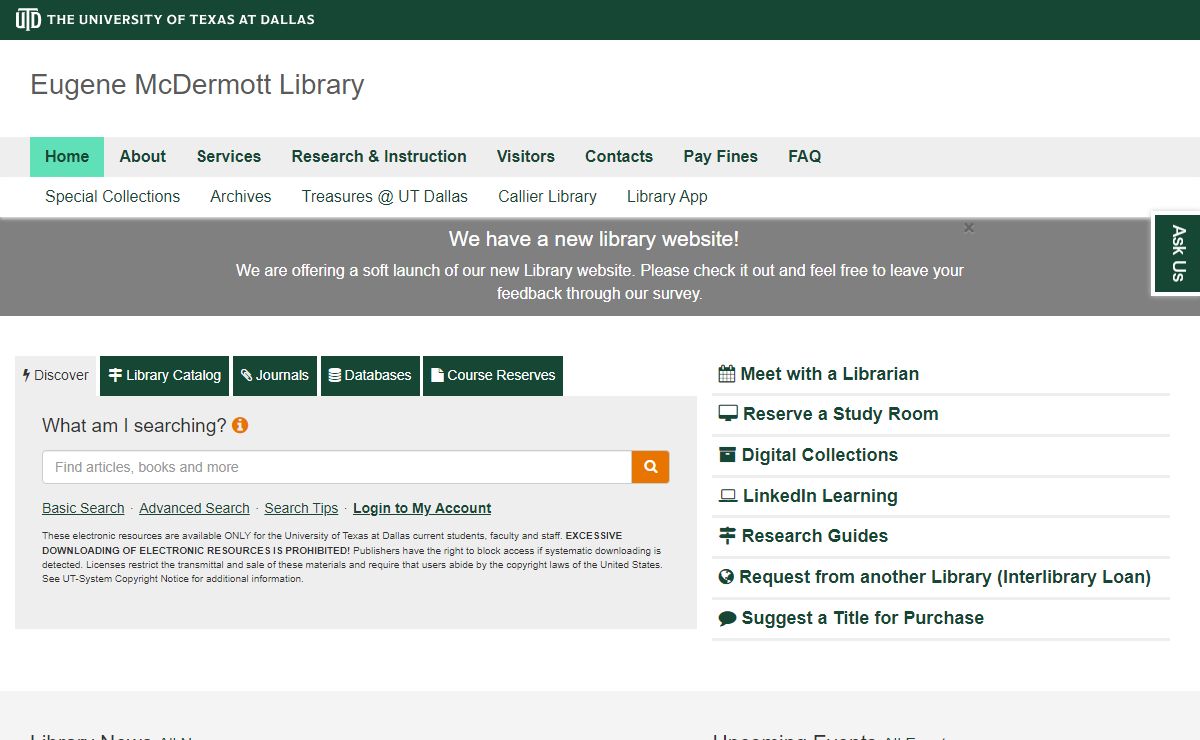Focus the 'Find articles, books and more' field

(x=336, y=467)
